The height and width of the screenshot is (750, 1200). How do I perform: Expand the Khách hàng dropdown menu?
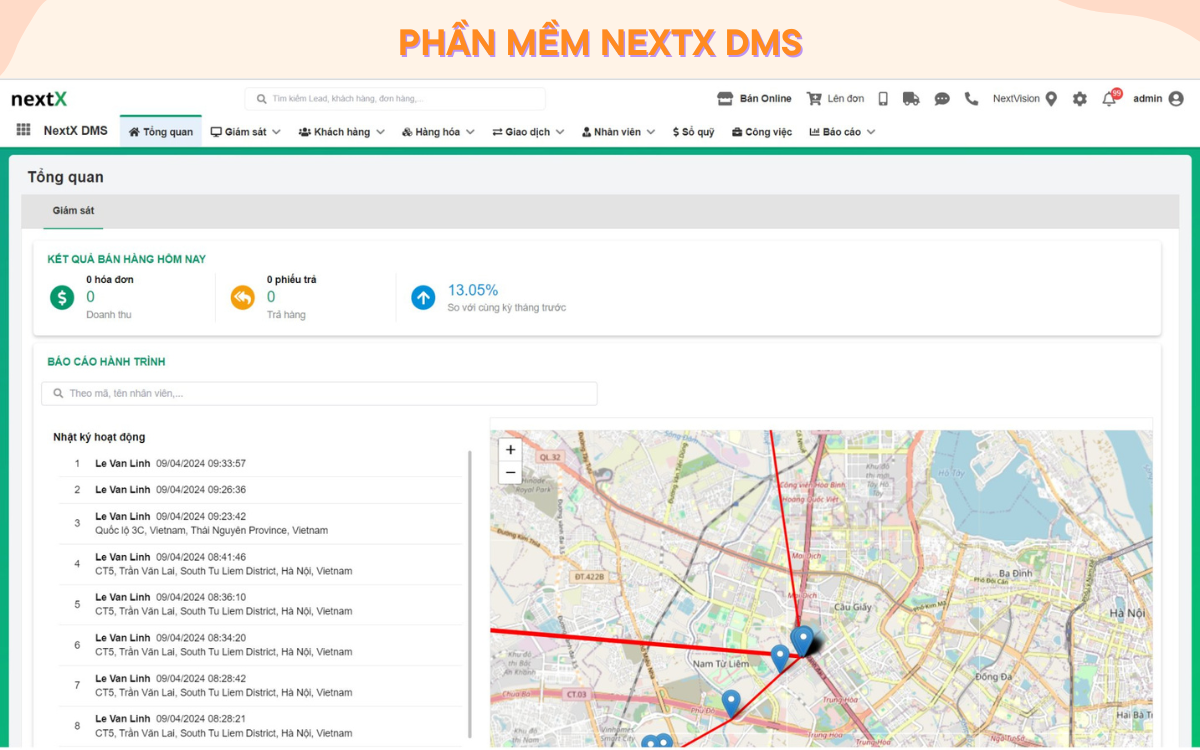[x=341, y=131]
